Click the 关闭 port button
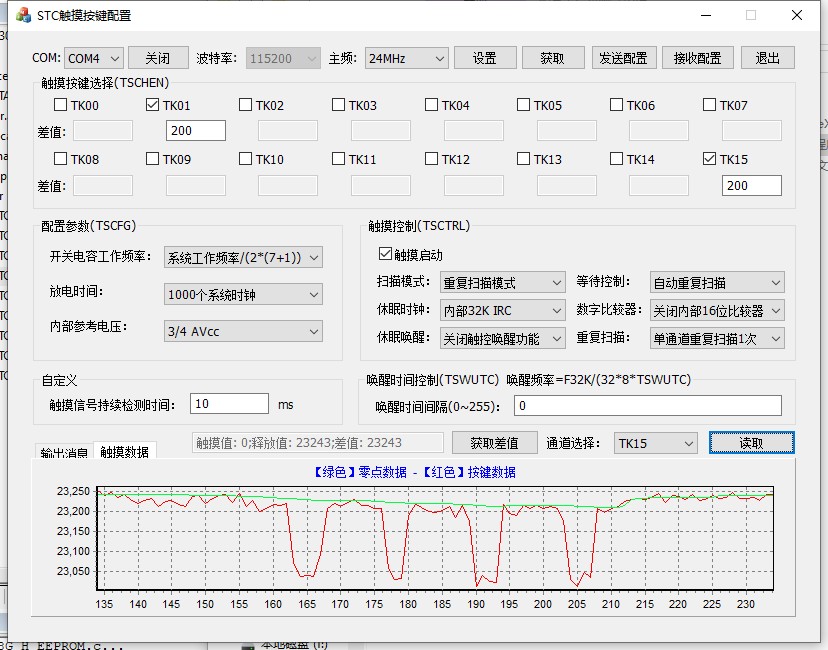 pyautogui.click(x=158, y=58)
